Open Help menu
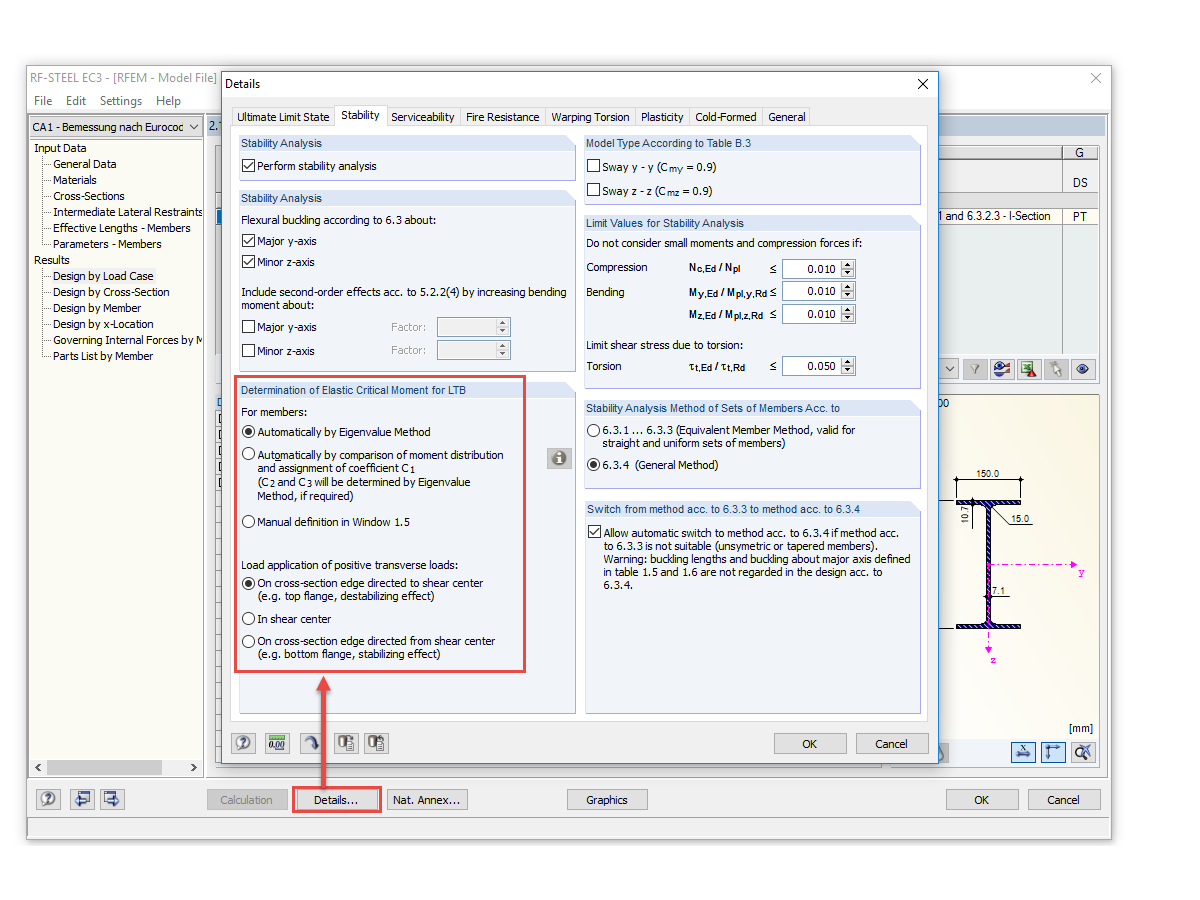The image size is (1200, 900). click(169, 101)
